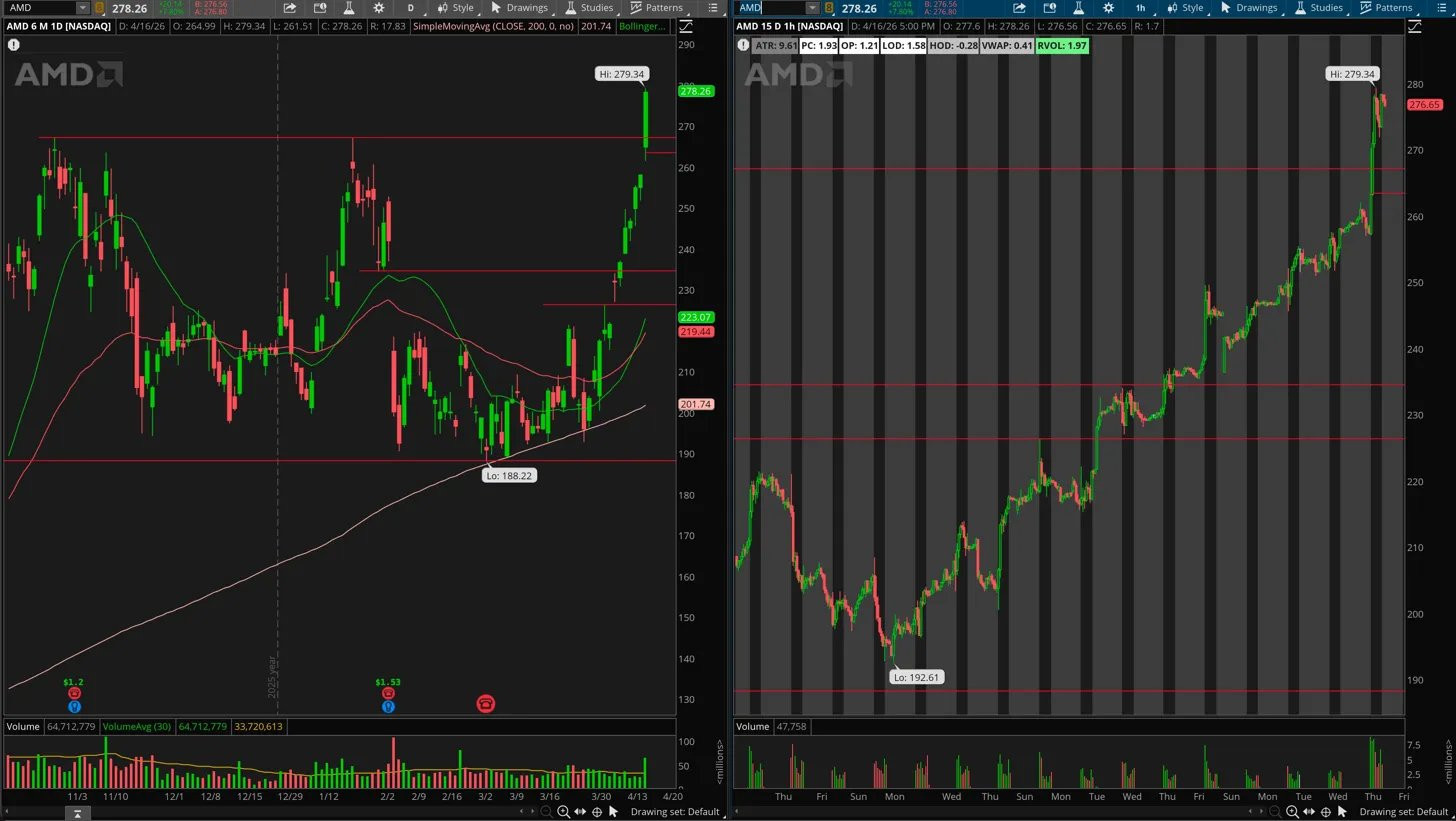Click the VolumeAvg (30) label in the left chart
Screen dimensions: 1456x821
click(x=137, y=727)
